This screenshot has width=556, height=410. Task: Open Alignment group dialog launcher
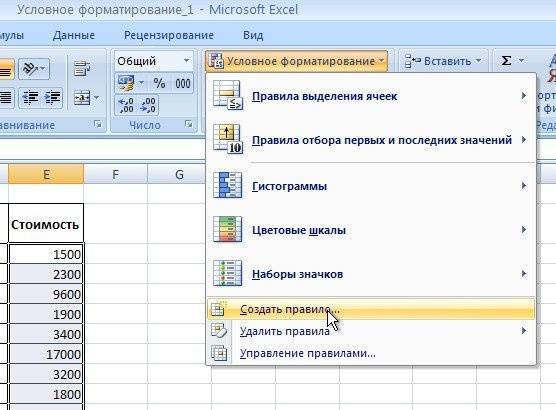click(98, 124)
